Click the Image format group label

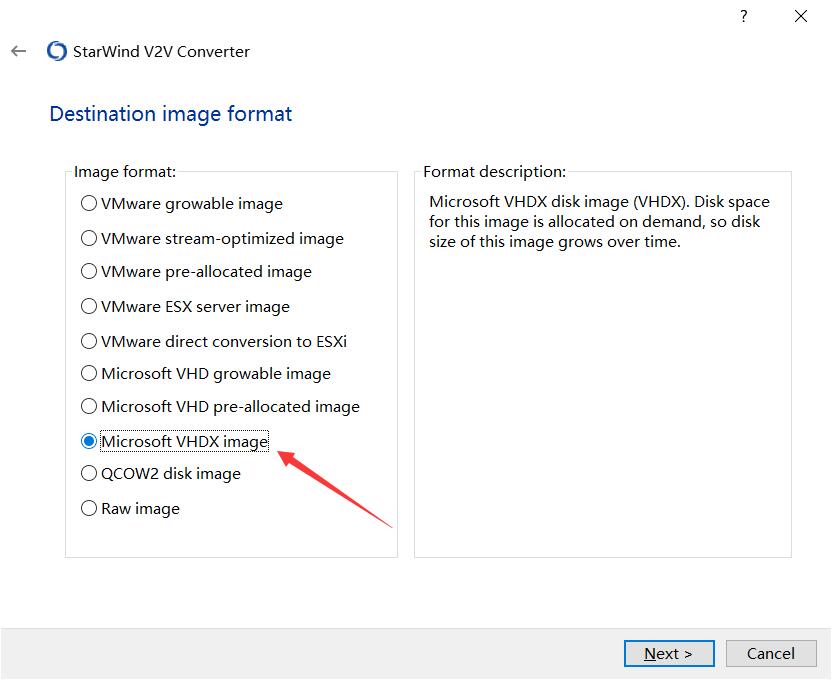click(x=125, y=172)
